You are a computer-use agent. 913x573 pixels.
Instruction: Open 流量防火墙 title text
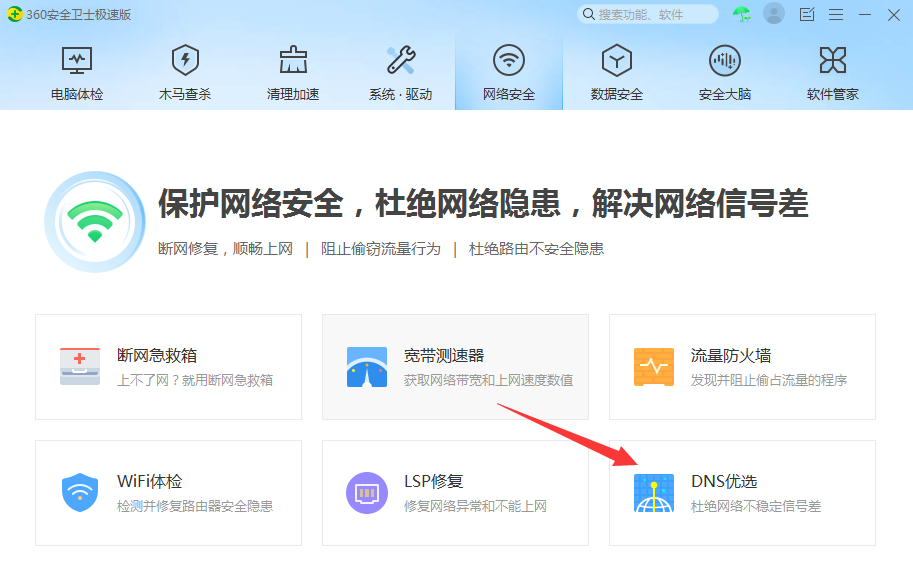click(731, 355)
